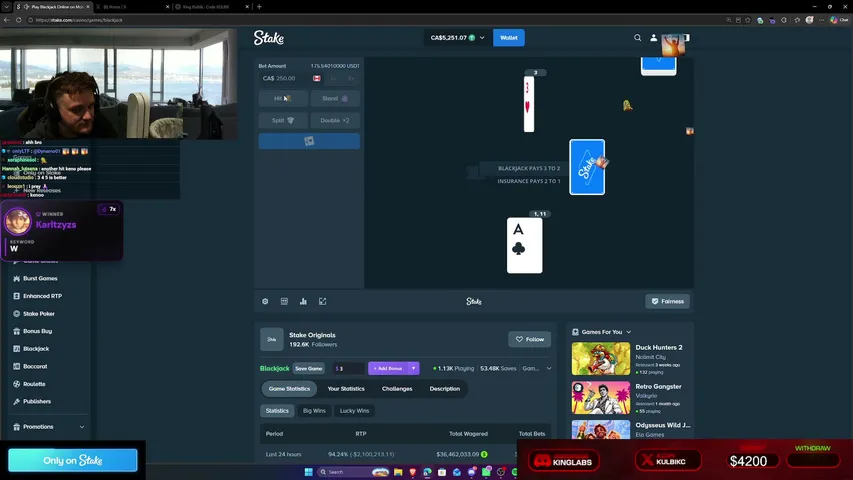
Task: Open Roulette in the sidebar
Action: click(x=34, y=384)
